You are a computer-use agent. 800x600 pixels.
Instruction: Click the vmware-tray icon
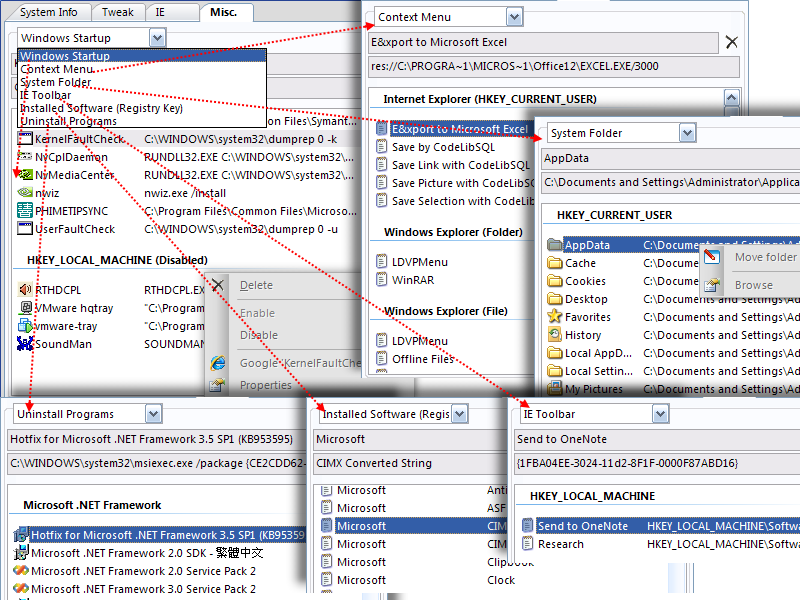tap(25, 326)
